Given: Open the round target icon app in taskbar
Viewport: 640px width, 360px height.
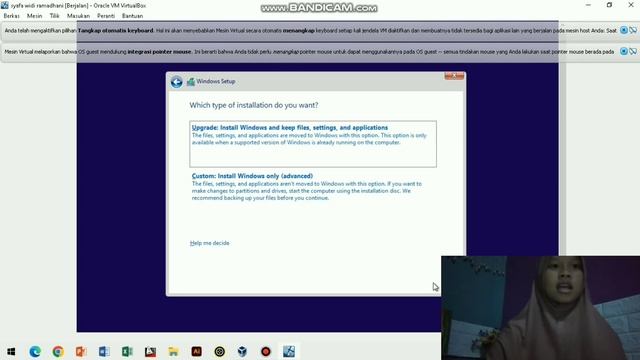Looking at the screenshot, I should click(220, 351).
